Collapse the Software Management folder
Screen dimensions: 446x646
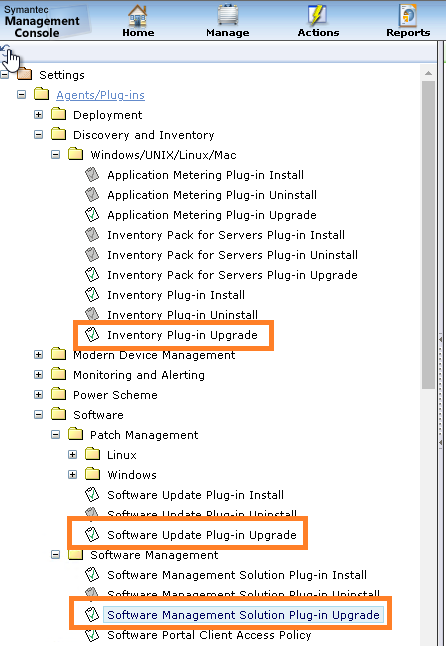point(55,555)
